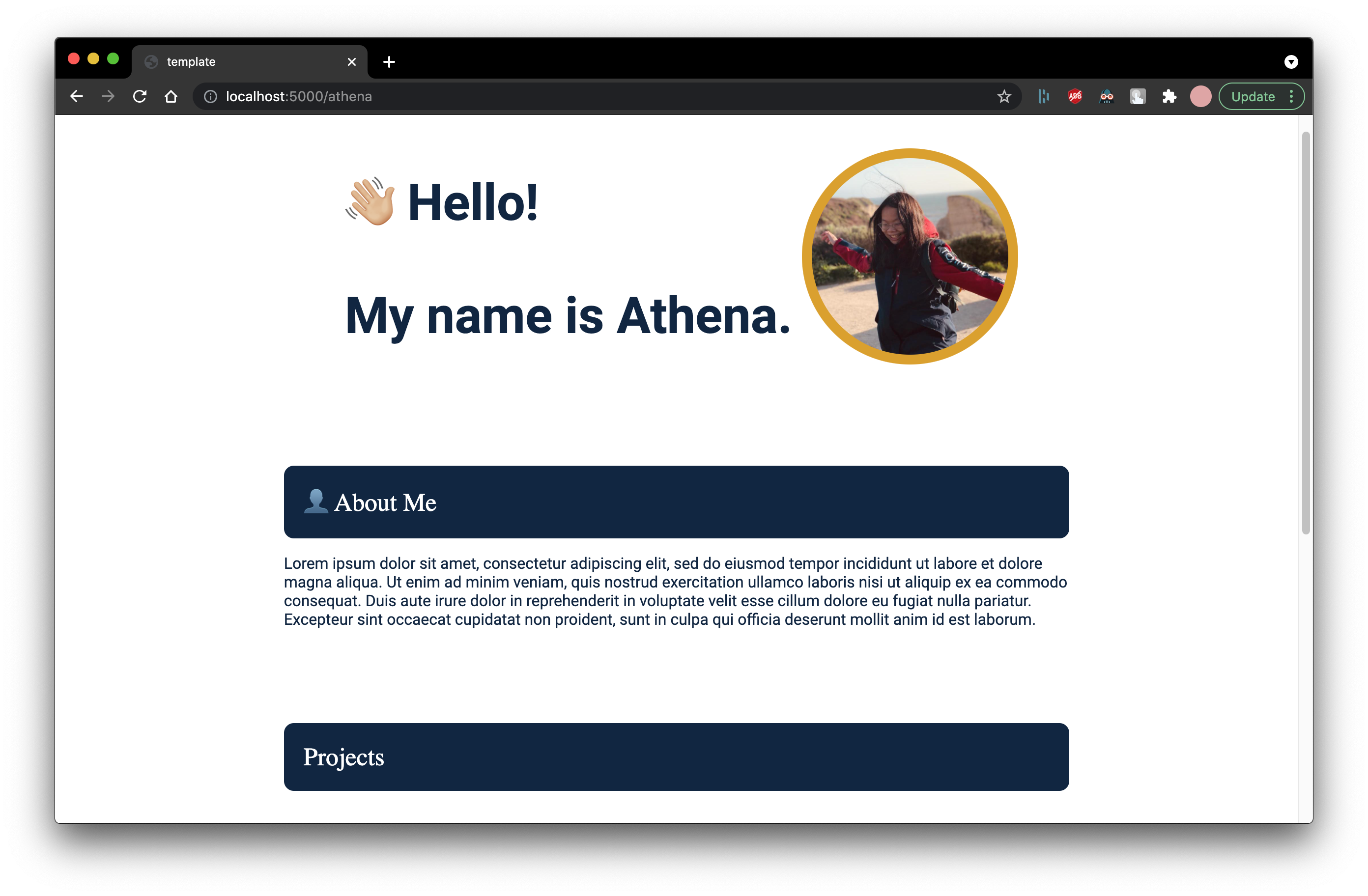Viewport: 1368px width, 896px height.
Task: Click the spy-glasses extension icon
Action: pos(1107,97)
